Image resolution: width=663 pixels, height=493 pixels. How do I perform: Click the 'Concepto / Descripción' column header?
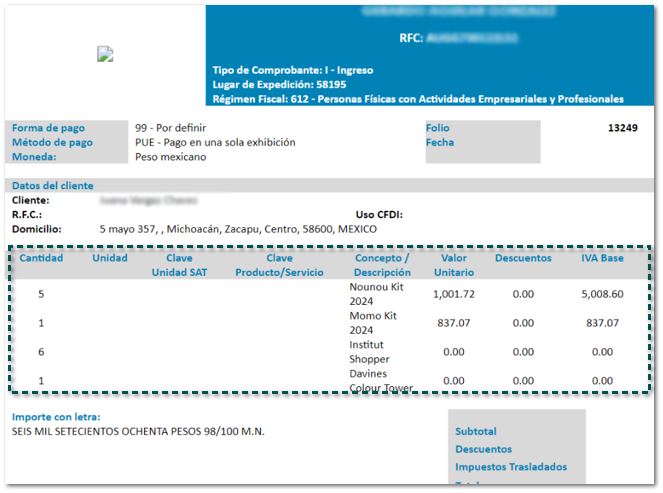382,265
